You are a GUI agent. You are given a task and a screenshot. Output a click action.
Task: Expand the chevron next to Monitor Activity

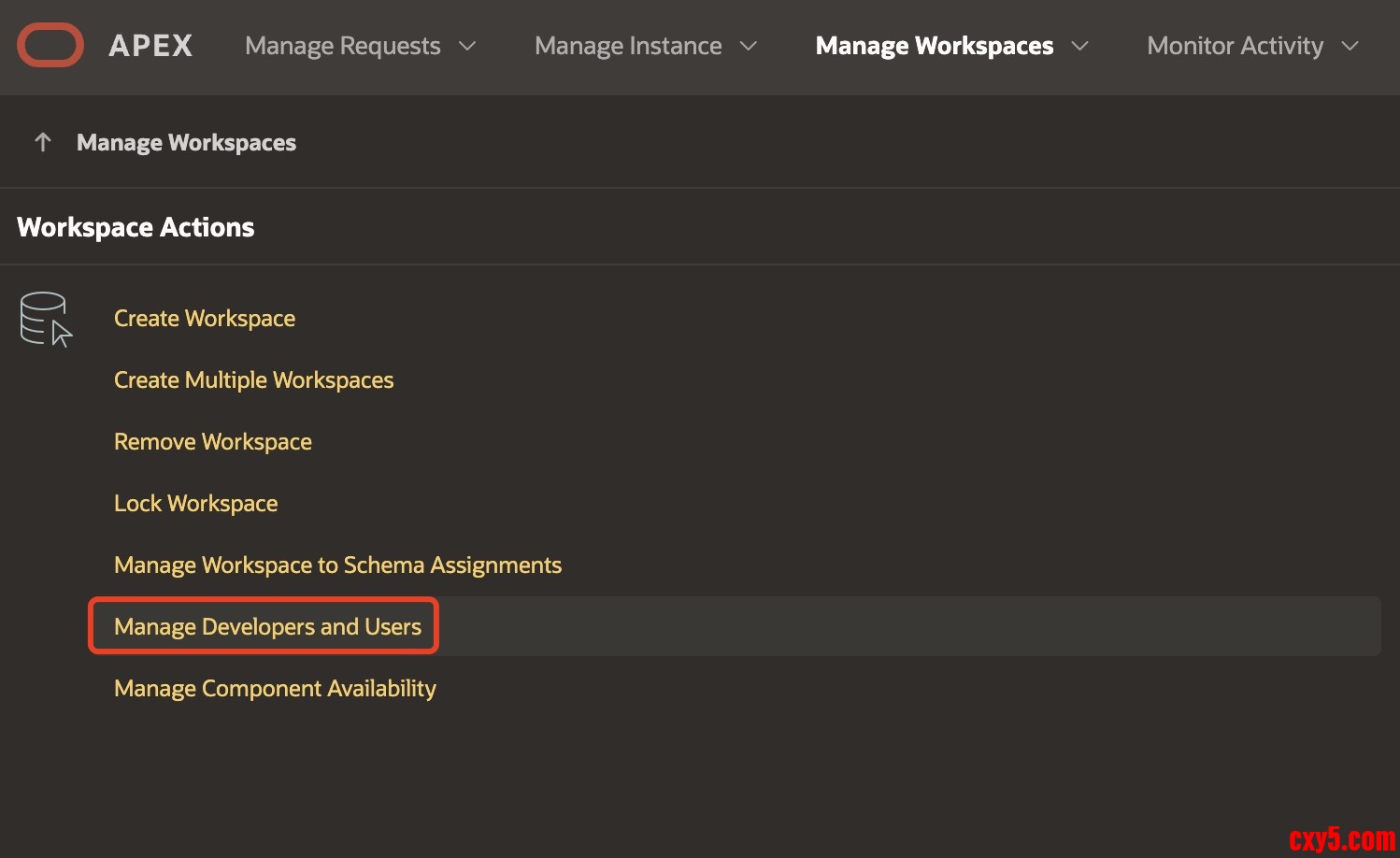tap(1350, 46)
